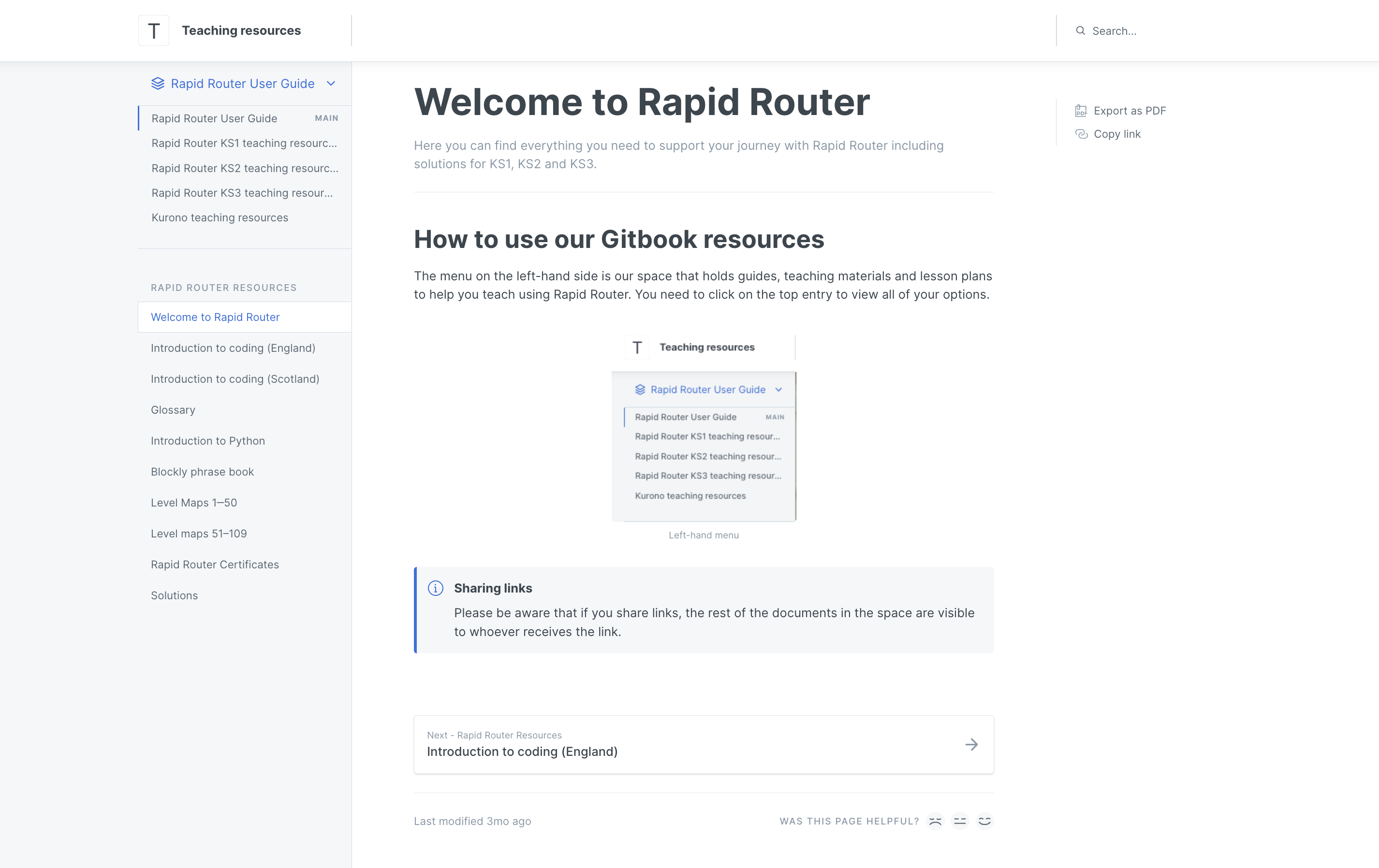Click the happy face feedback icon
Screen dimensions: 1379x868
984,821
